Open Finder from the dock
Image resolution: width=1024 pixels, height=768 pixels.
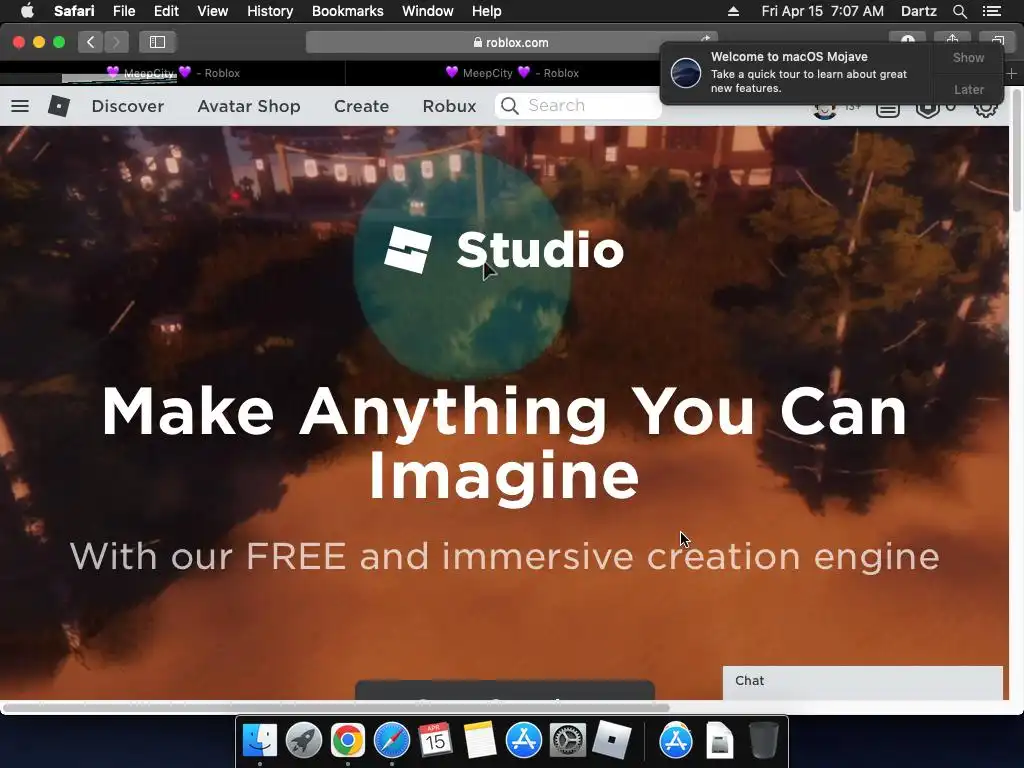point(260,741)
